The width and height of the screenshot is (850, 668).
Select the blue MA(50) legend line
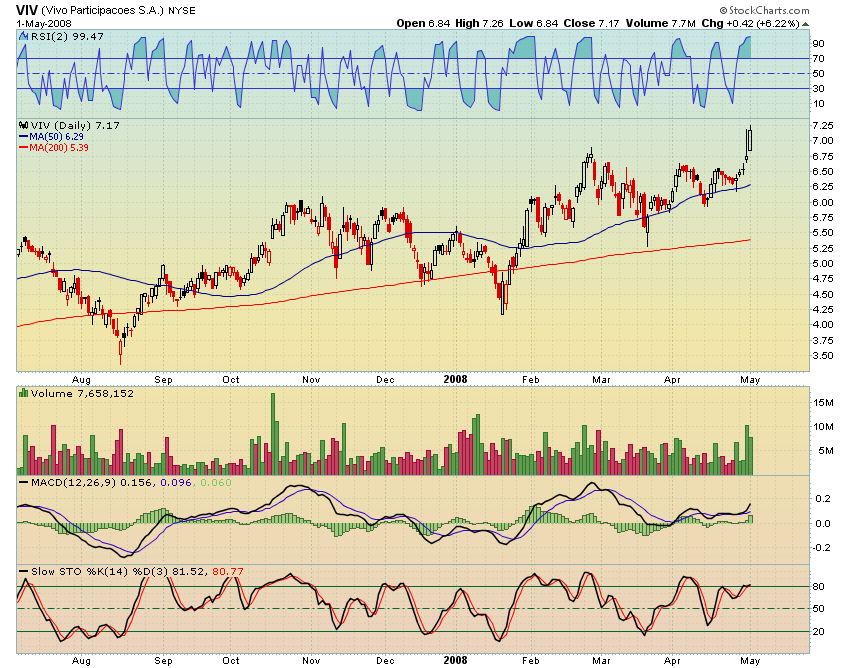23,137
